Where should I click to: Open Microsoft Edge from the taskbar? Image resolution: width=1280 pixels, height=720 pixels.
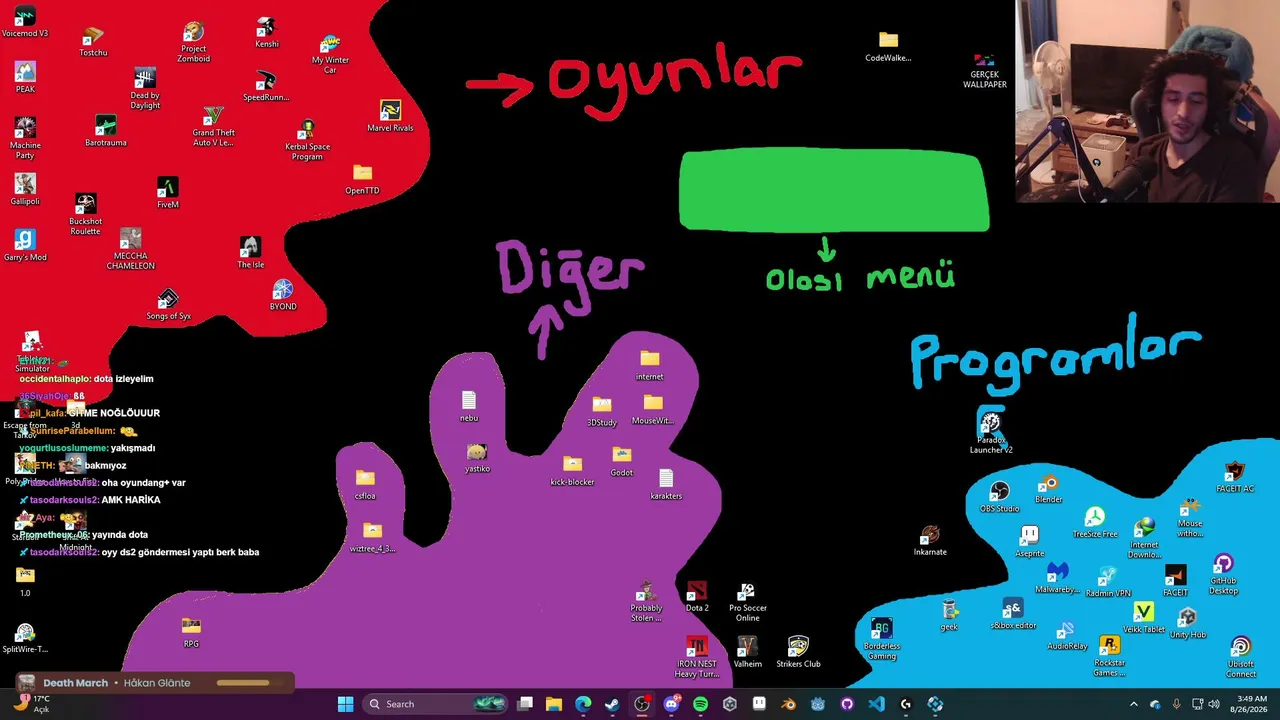(x=583, y=704)
